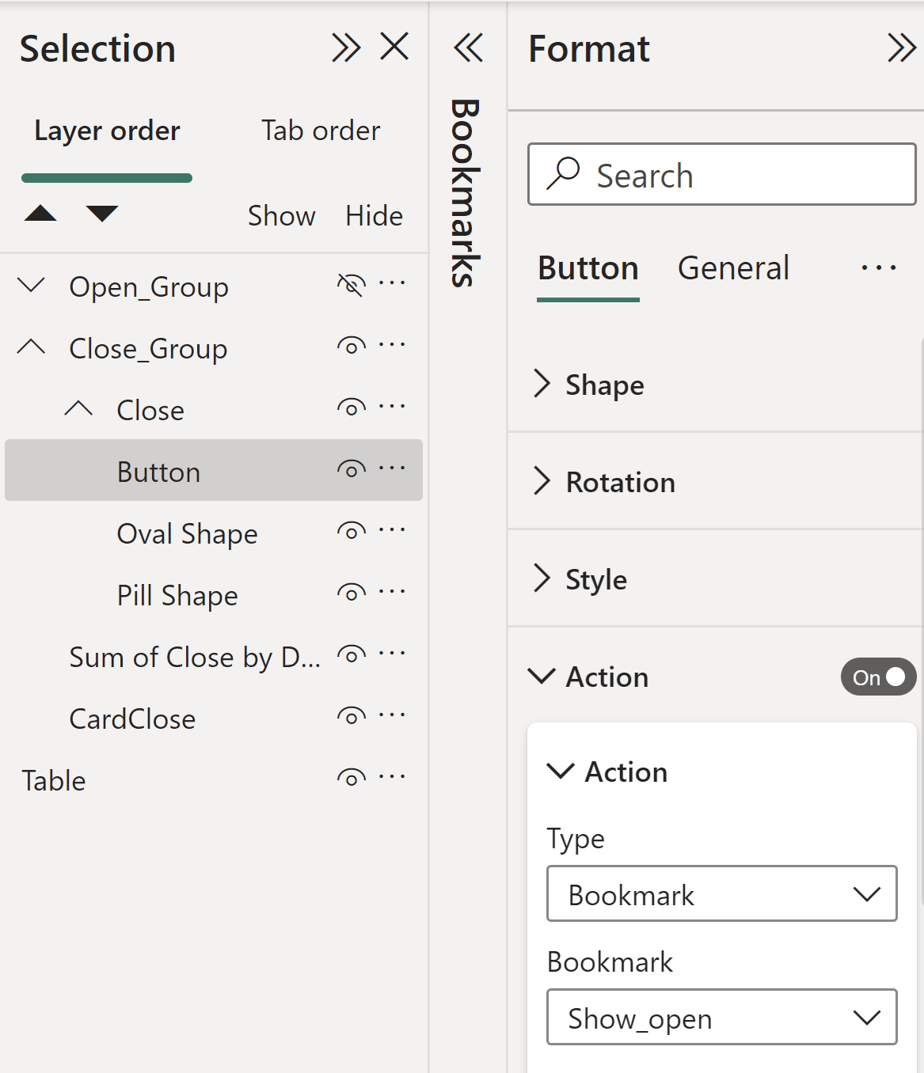Hide the Close_Group layer

coord(349,346)
